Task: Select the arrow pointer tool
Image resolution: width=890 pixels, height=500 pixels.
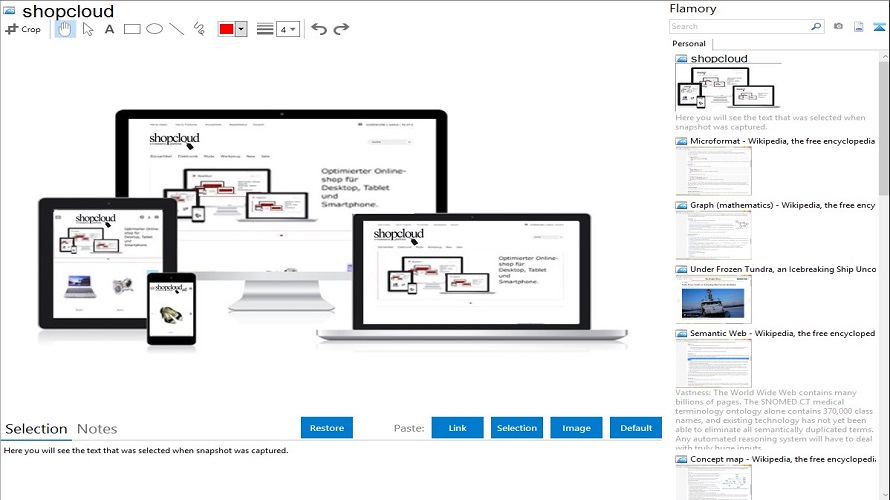Action: point(87,29)
